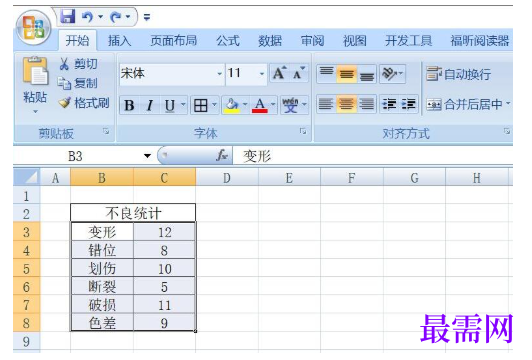Expand the 合并后居中 dropdown arrow

click(x=508, y=103)
